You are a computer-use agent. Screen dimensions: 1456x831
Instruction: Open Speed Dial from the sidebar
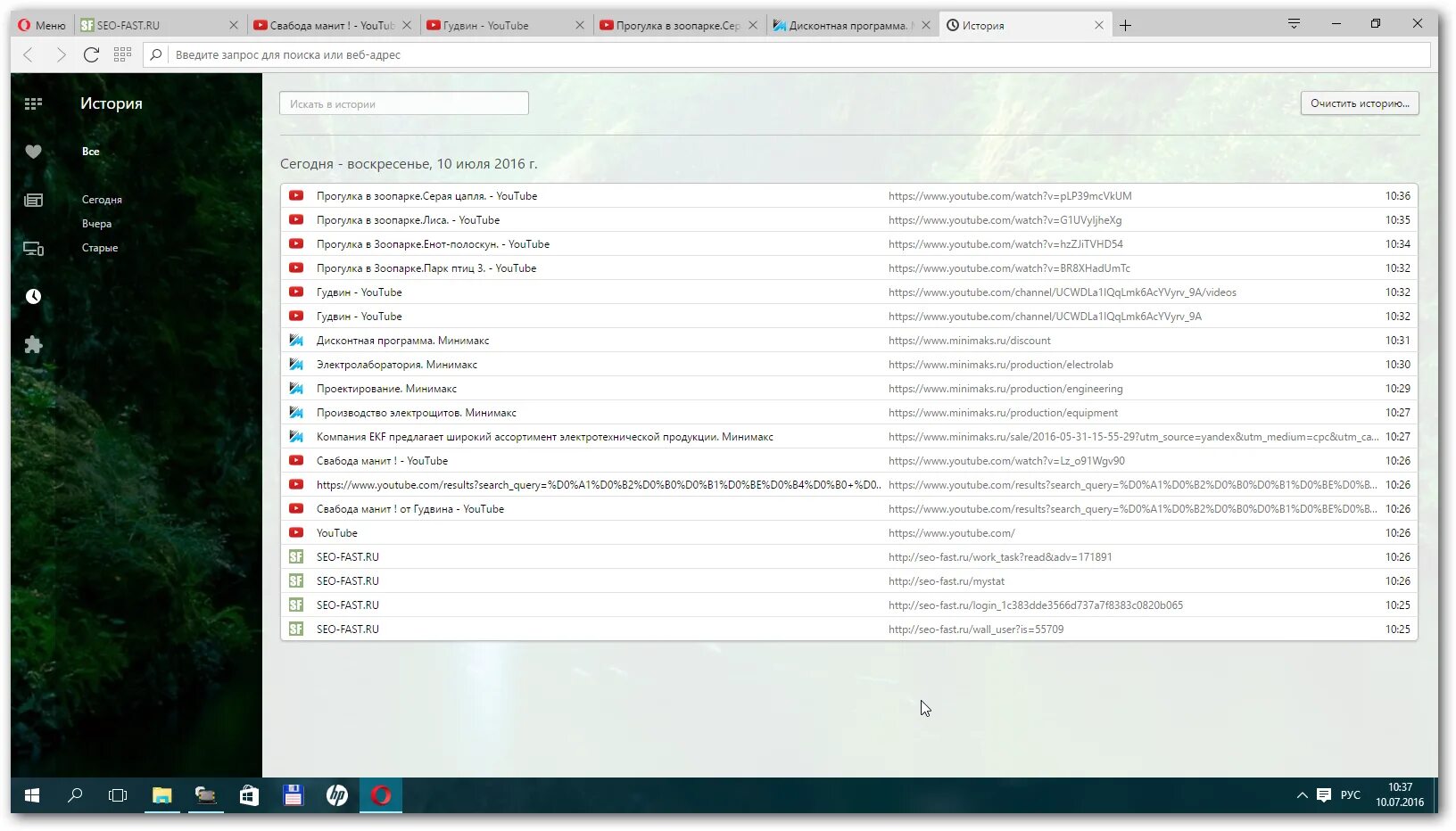coord(33,103)
